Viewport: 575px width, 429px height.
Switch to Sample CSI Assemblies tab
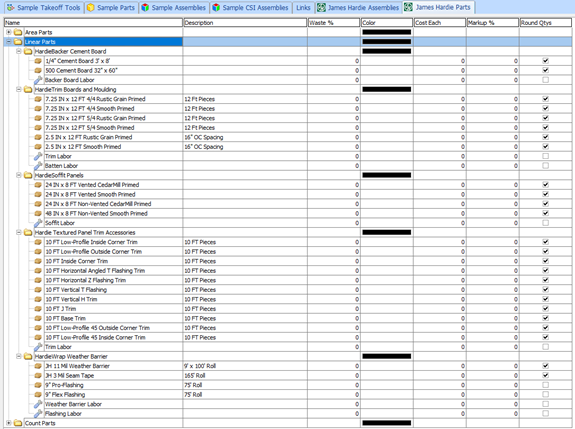coord(251,8)
